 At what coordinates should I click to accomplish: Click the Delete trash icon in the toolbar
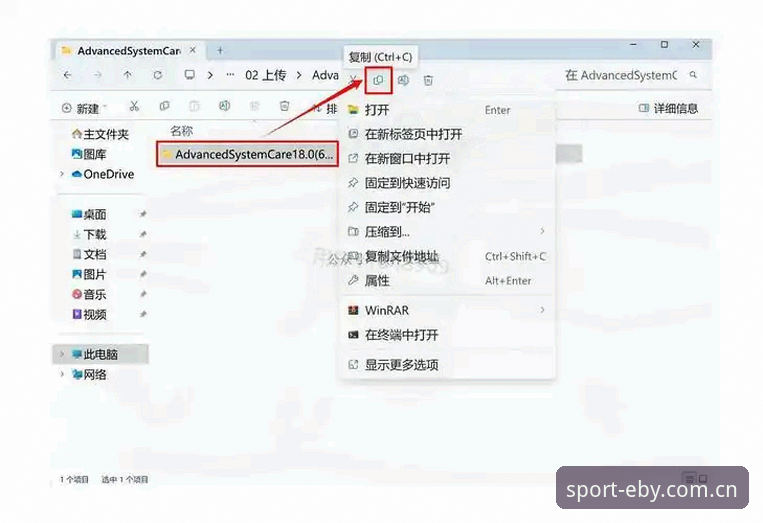(x=285, y=106)
